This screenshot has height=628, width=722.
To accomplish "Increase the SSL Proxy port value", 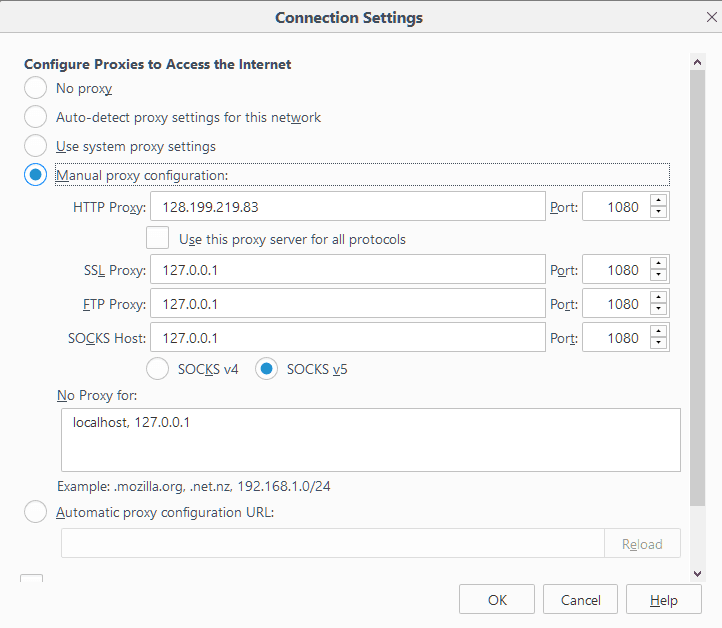I will click(x=658, y=263).
